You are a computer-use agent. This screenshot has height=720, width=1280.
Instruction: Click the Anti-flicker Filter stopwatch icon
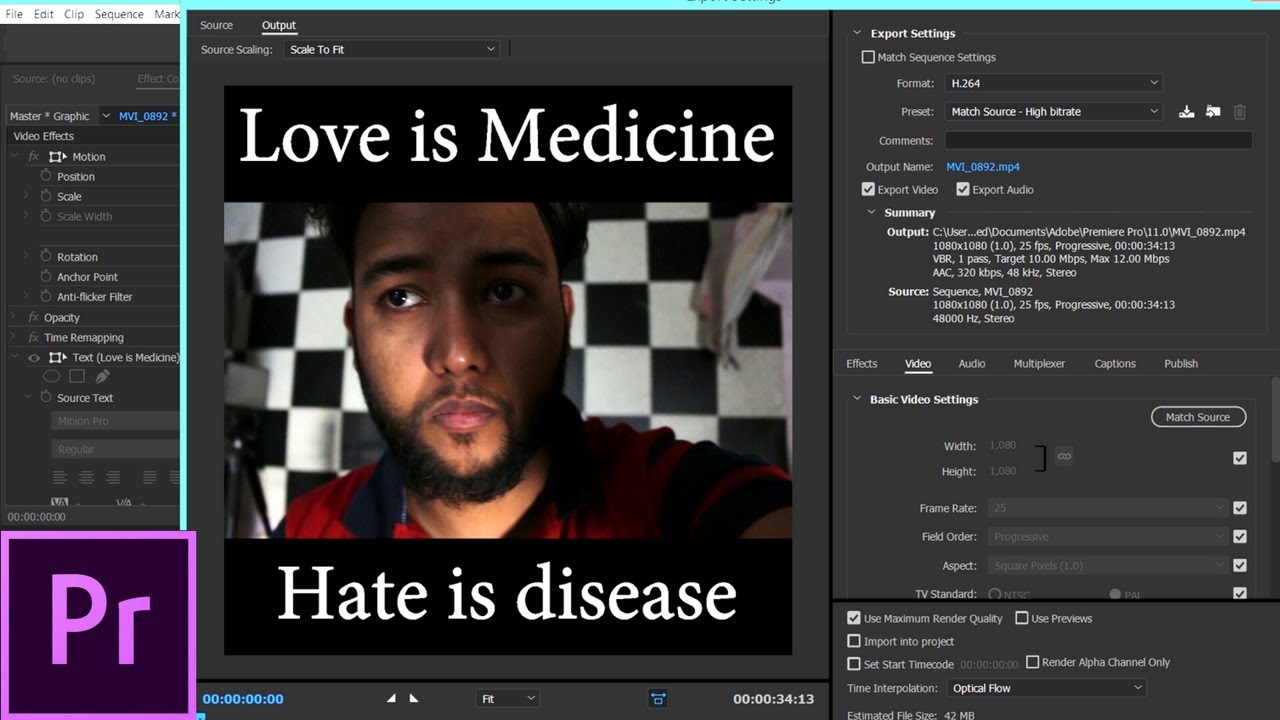click(x=46, y=296)
